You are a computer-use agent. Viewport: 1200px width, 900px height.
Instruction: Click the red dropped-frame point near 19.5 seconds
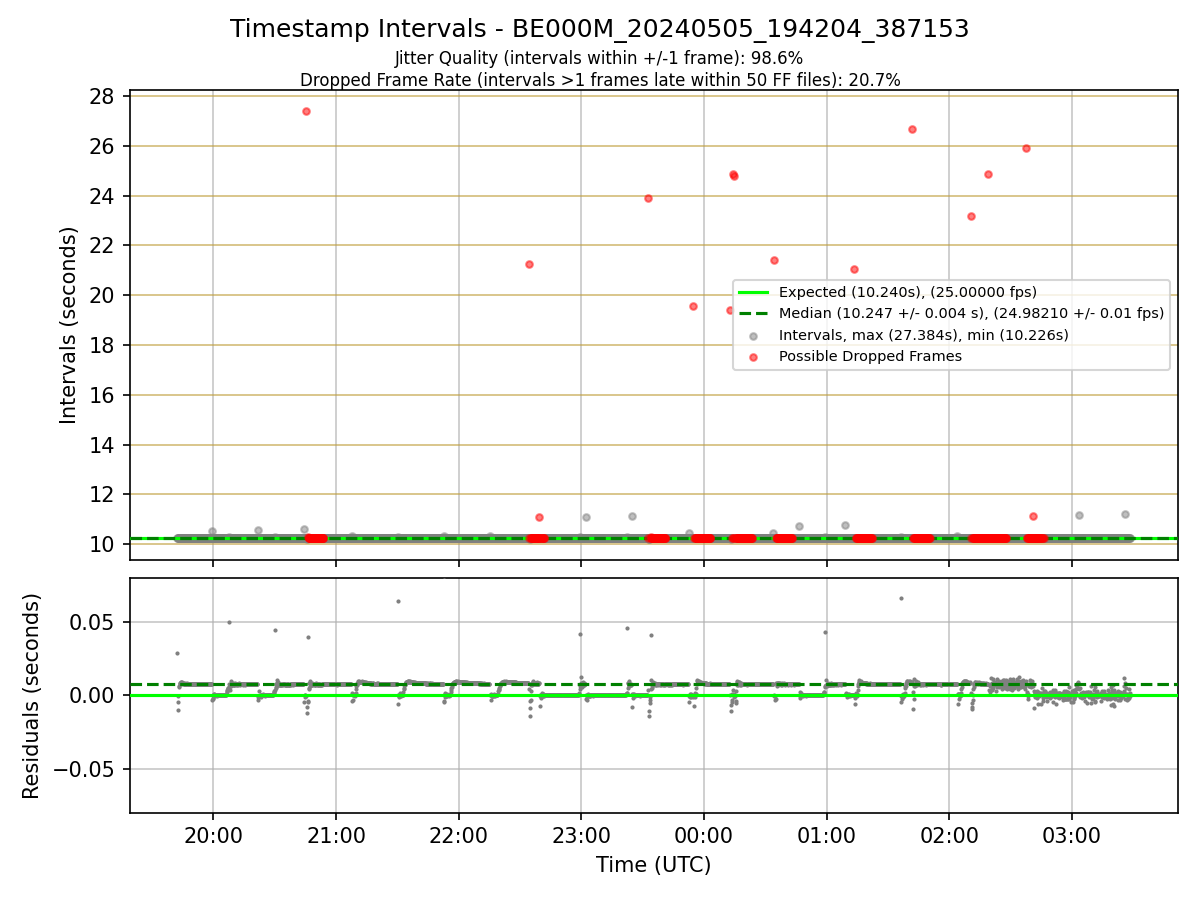pyautogui.click(x=693, y=306)
